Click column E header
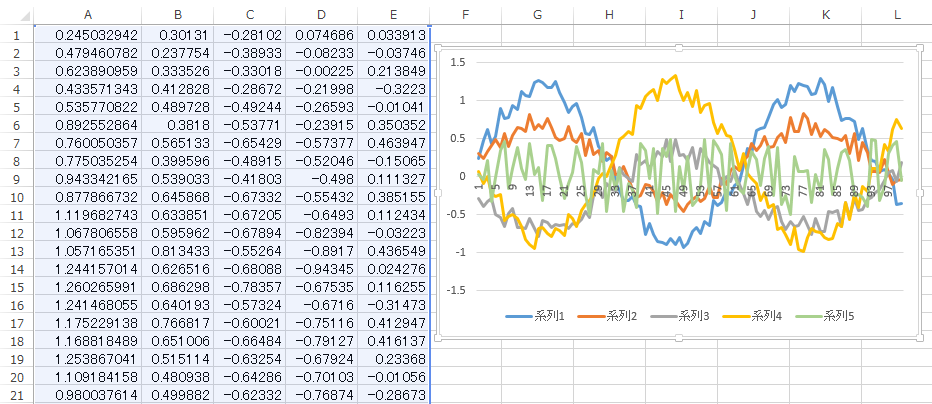 pyautogui.click(x=393, y=14)
